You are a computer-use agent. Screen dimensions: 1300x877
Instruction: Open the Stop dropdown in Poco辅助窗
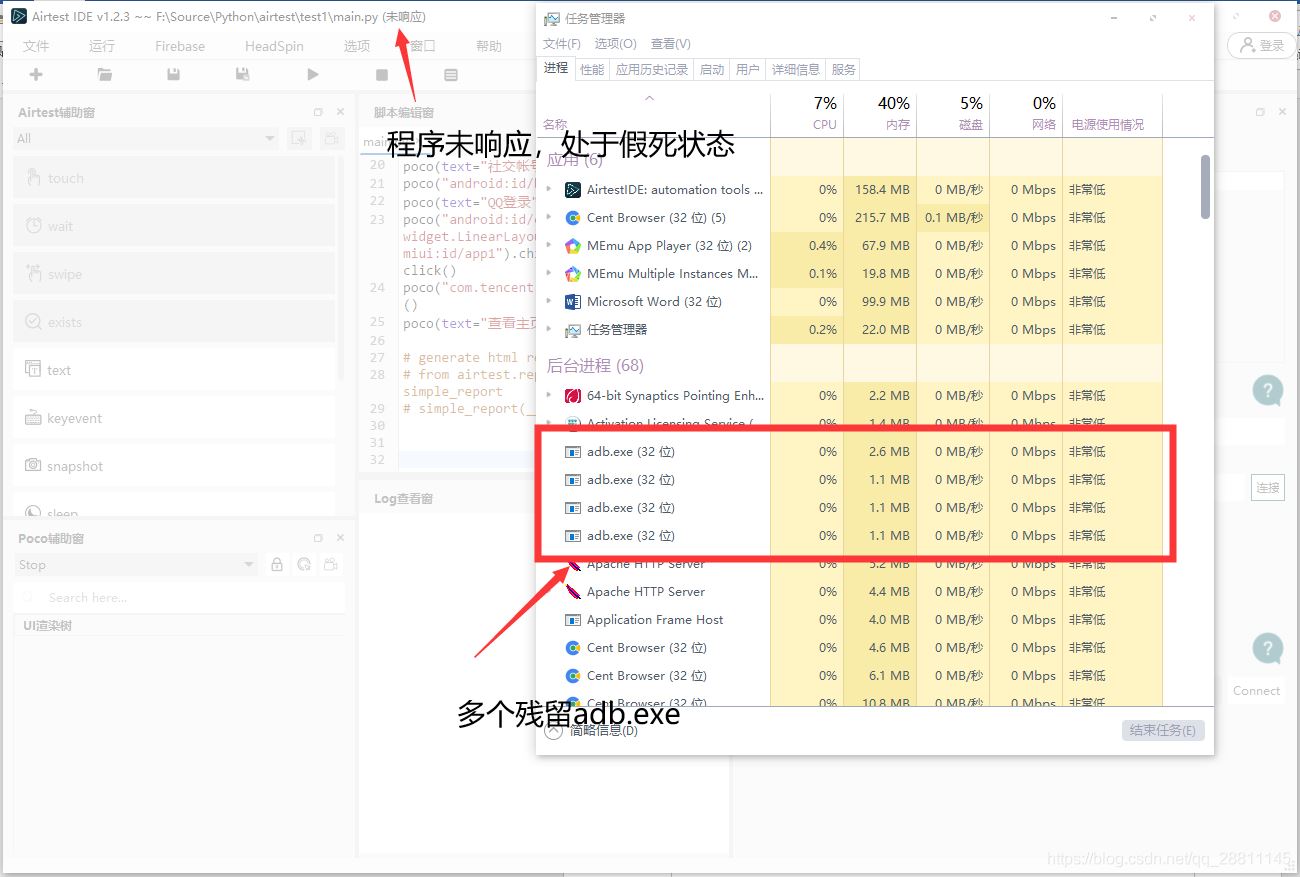pos(137,565)
